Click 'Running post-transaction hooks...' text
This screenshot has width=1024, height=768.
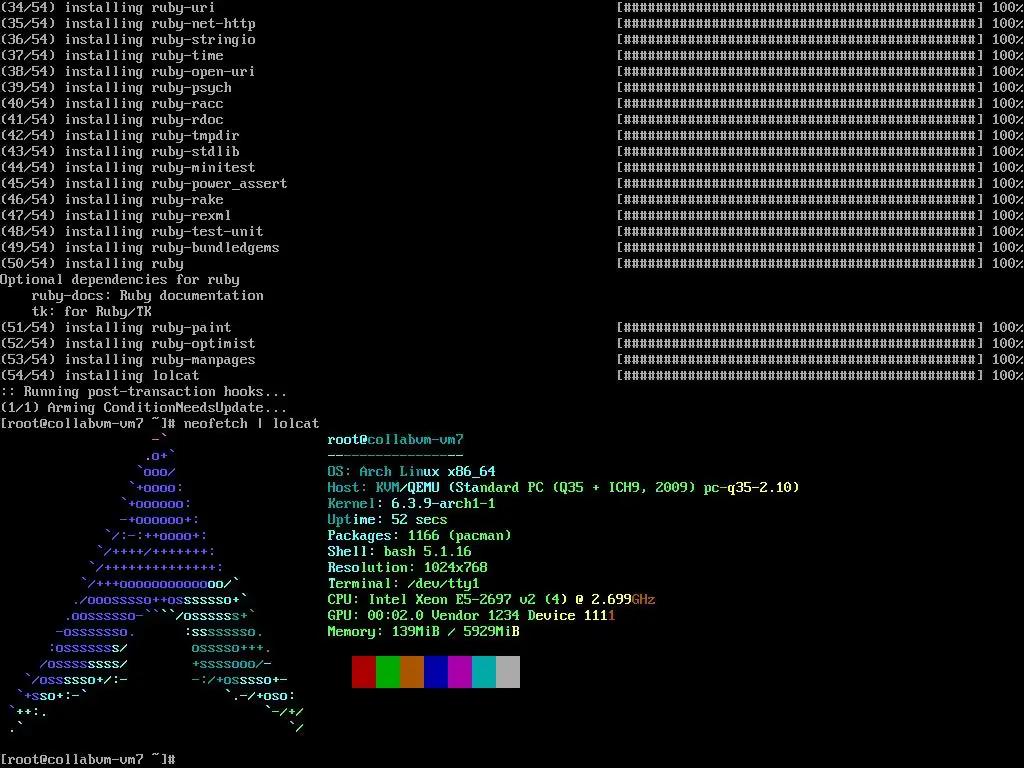[144, 392]
